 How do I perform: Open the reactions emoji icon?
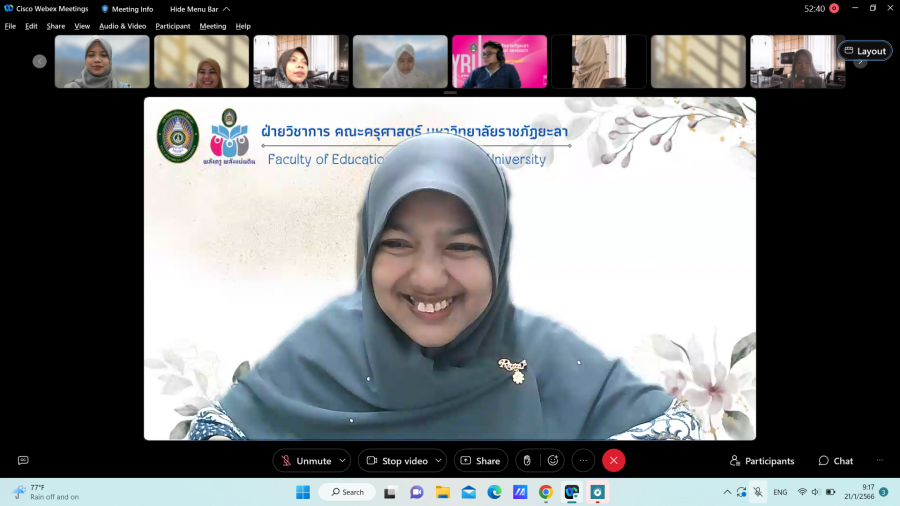[x=552, y=460]
